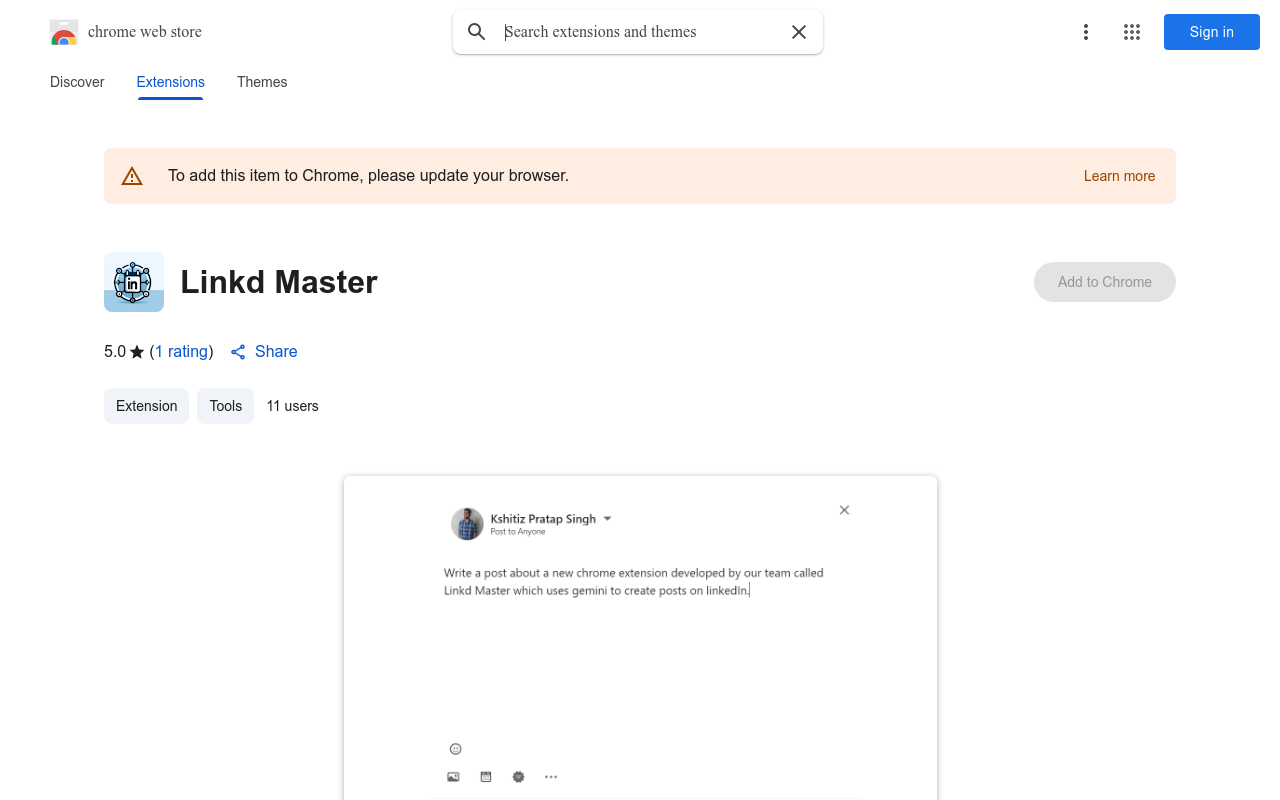Image resolution: width=1280 pixels, height=800 pixels.
Task: Click the search magnifier icon
Action: 477,32
